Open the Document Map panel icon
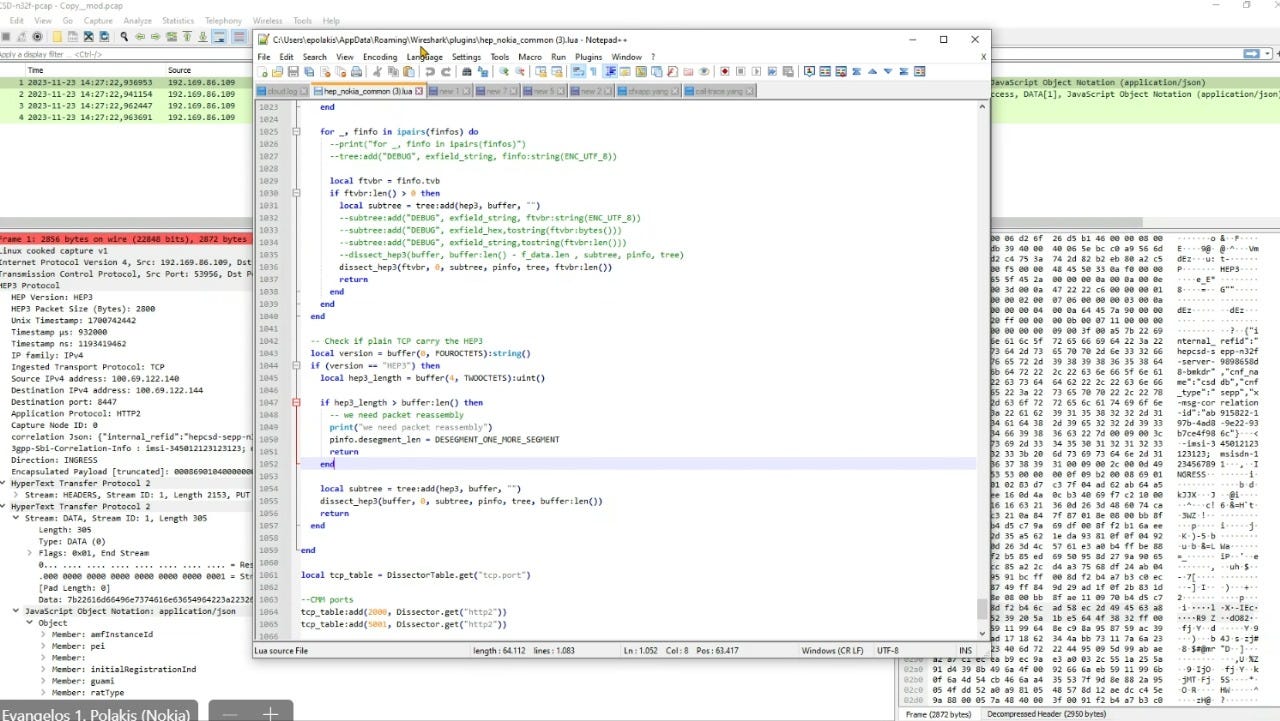The image size is (1280, 721). point(641,72)
